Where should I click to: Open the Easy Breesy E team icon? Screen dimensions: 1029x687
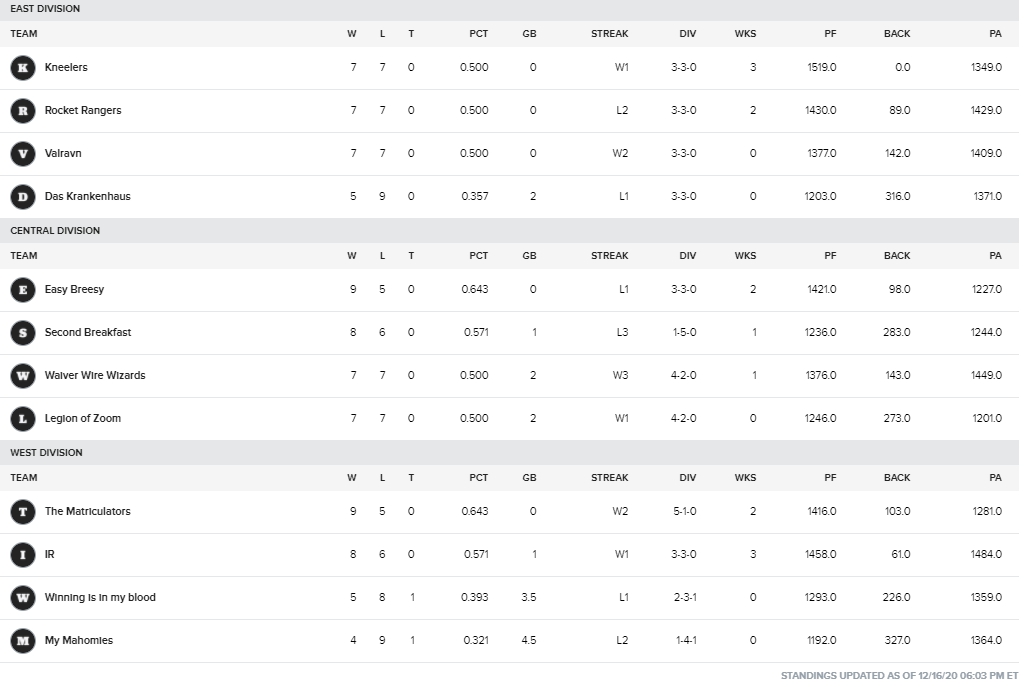[x=23, y=290]
